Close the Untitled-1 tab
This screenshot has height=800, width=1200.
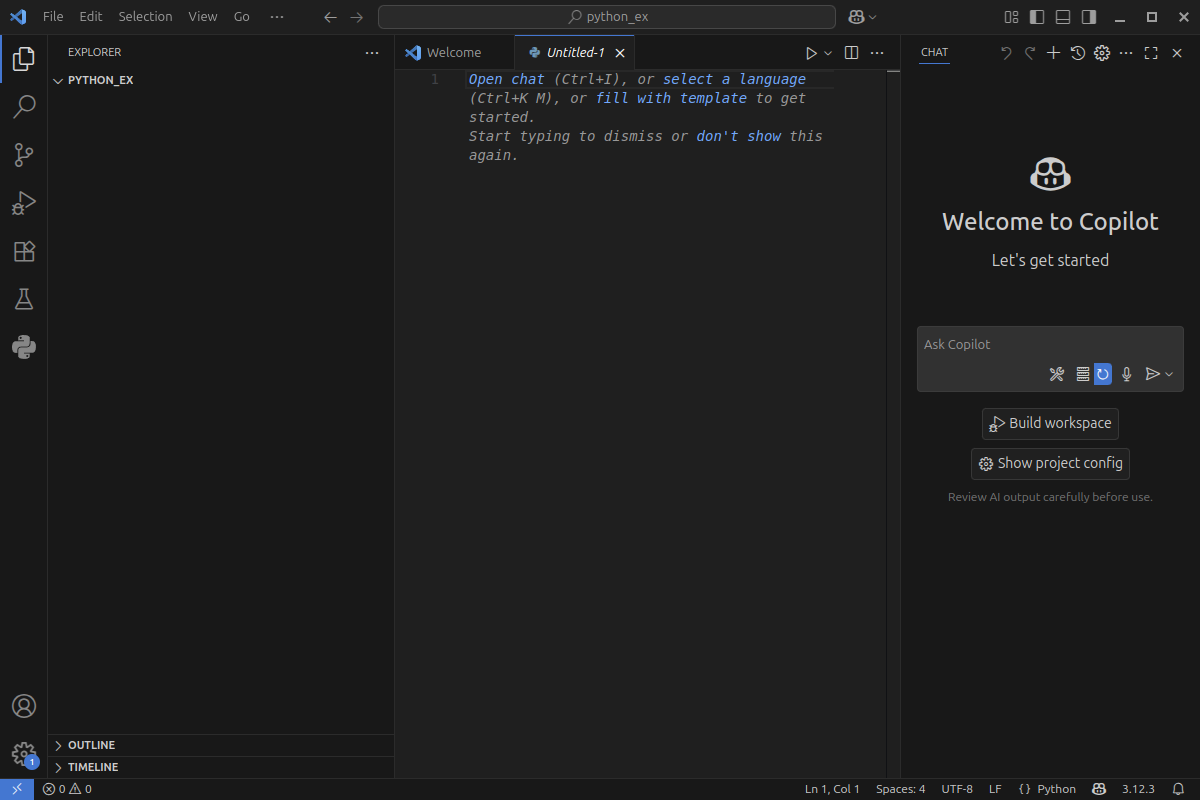click(620, 53)
